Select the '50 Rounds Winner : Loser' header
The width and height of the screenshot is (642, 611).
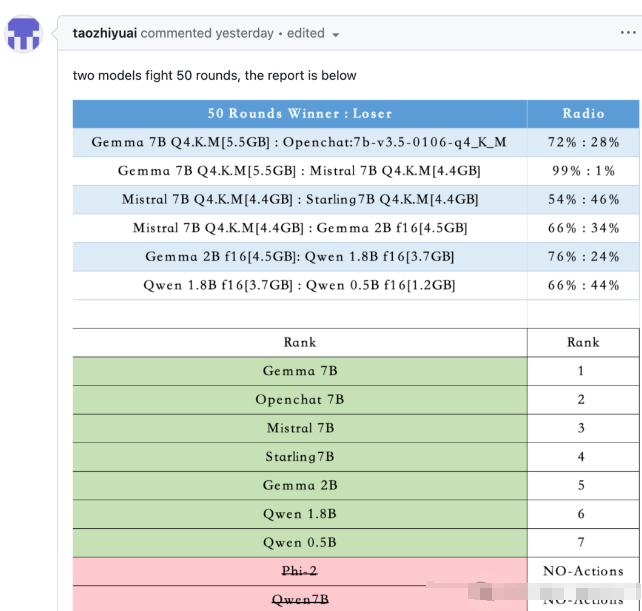pos(300,113)
